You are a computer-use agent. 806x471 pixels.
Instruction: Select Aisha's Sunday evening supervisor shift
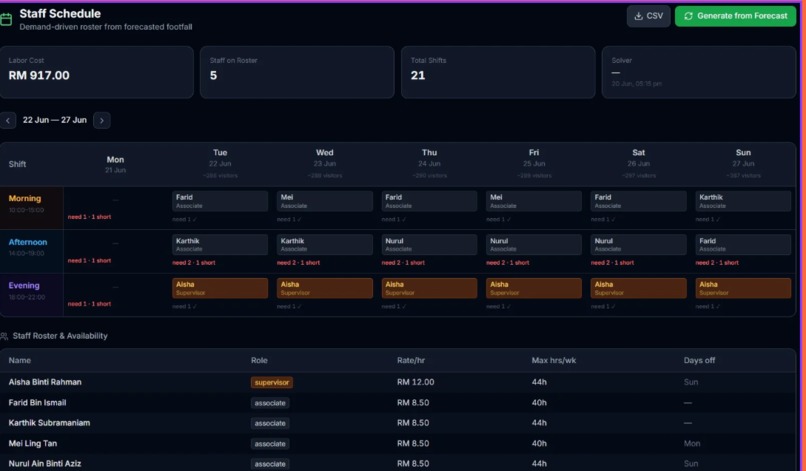tap(743, 288)
